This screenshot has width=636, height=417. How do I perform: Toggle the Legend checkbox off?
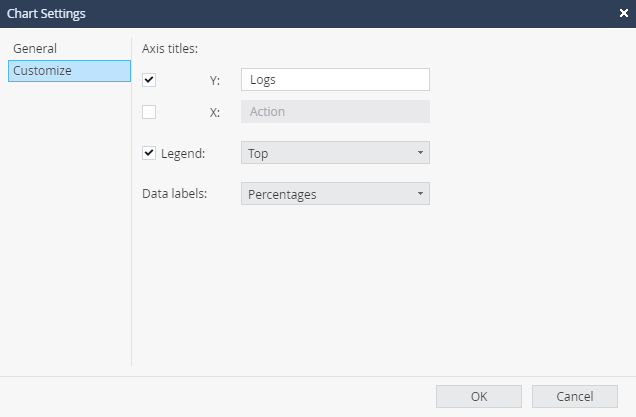149,153
